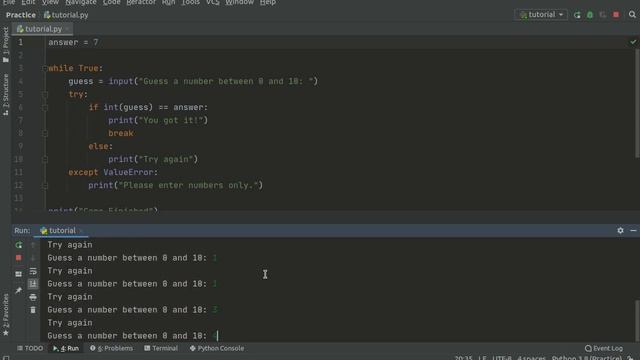This screenshot has height=360, width=640.
Task: Open the Tools menu
Action: pos(191,2)
